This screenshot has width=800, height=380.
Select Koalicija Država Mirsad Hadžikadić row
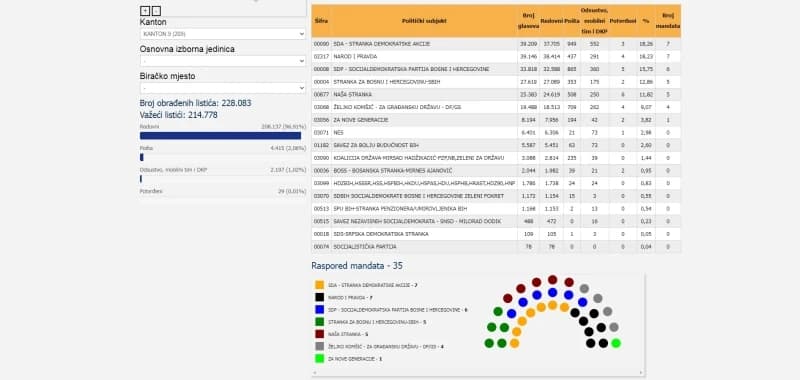point(496,158)
